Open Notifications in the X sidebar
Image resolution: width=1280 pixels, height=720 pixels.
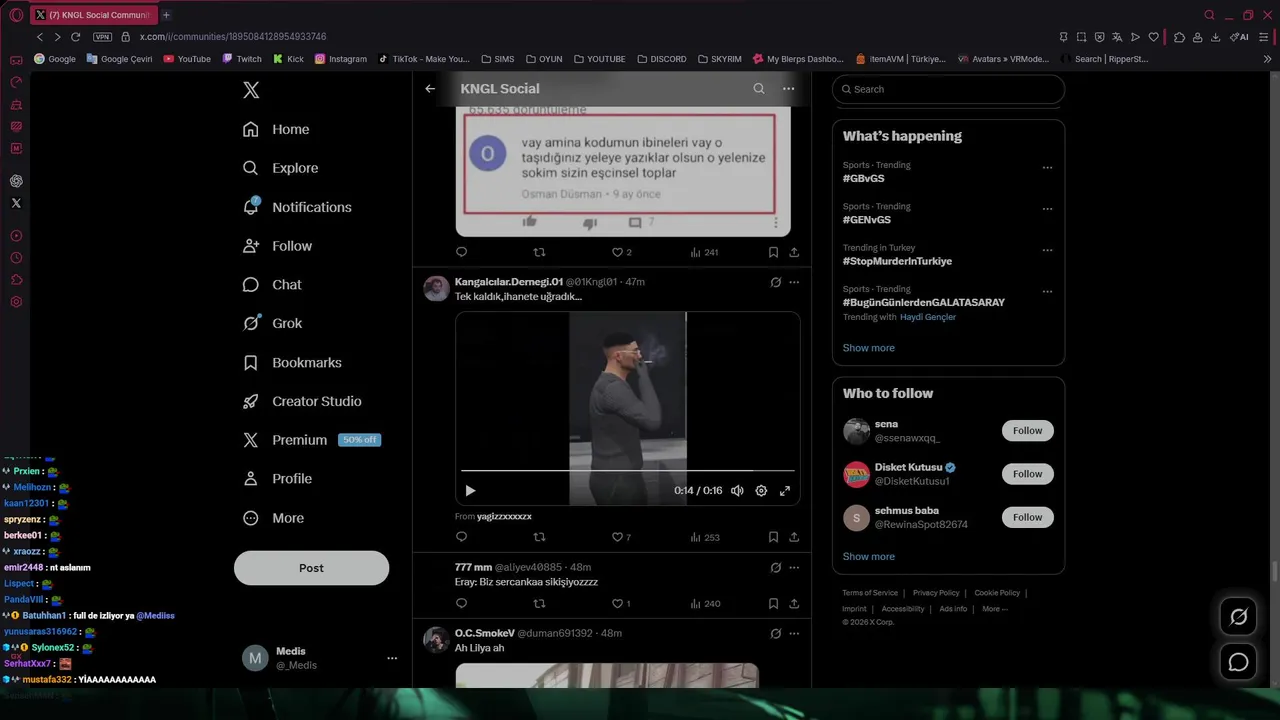click(297, 207)
